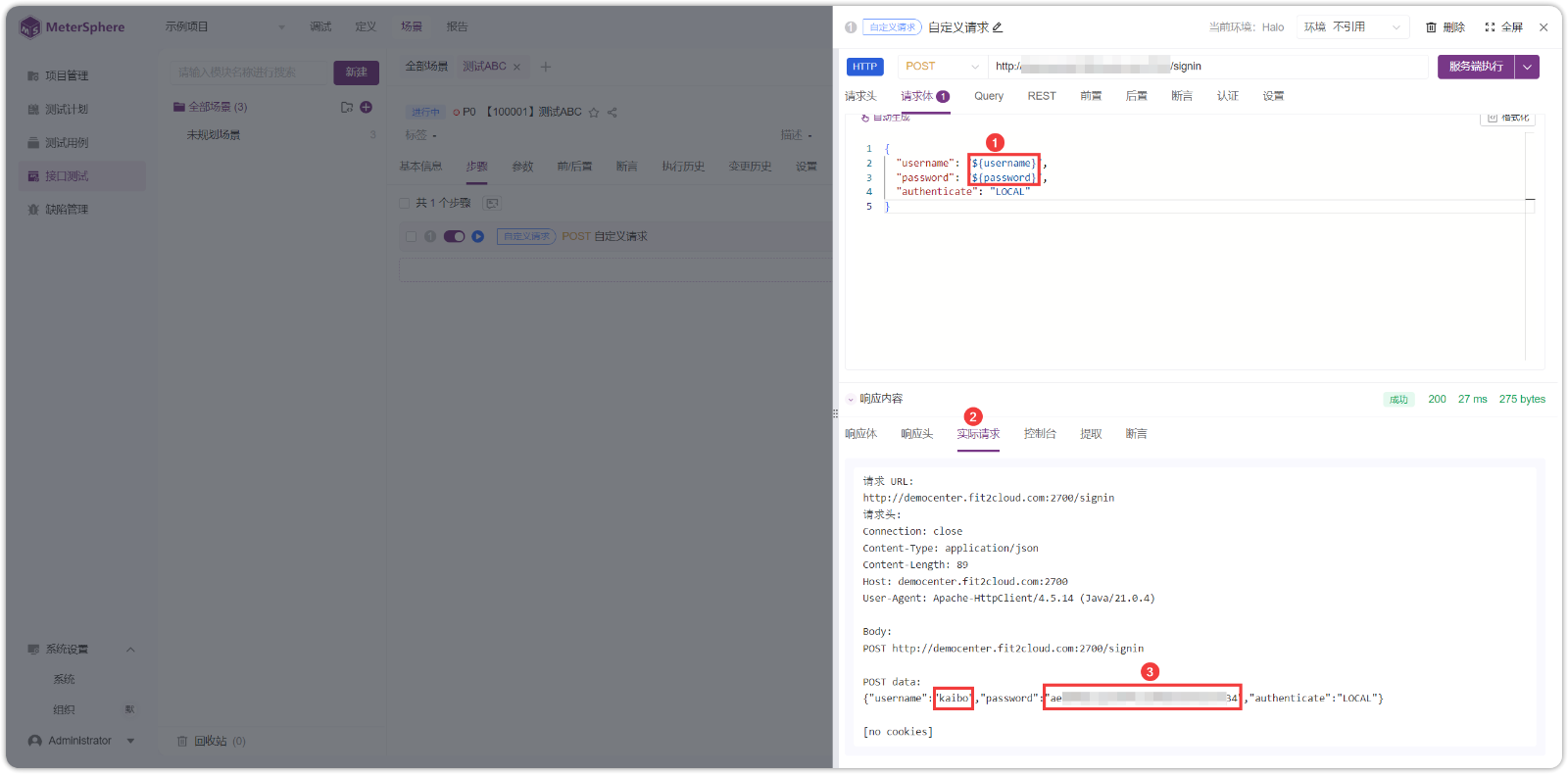Check the select-all 共1个步骤 checkbox

click(x=405, y=203)
